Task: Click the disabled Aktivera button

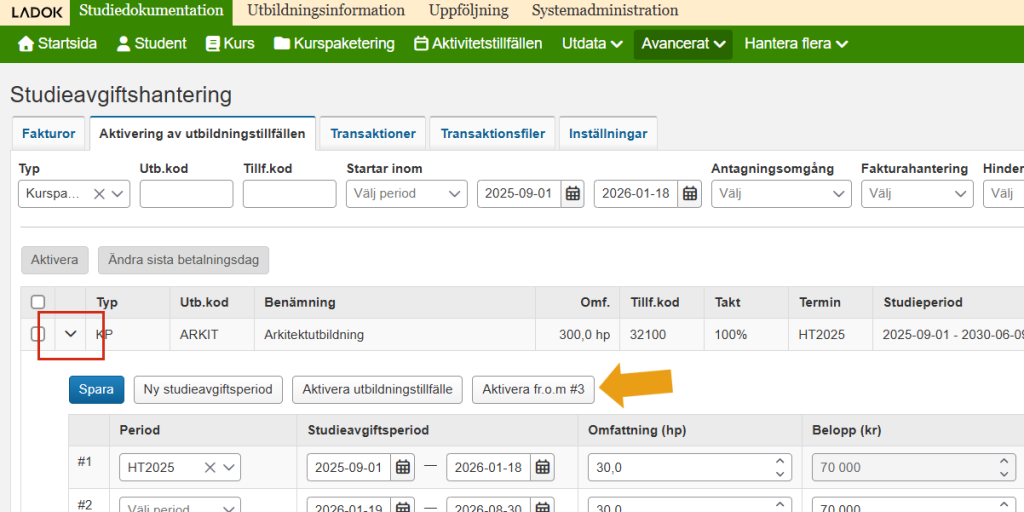Action: 55,260
